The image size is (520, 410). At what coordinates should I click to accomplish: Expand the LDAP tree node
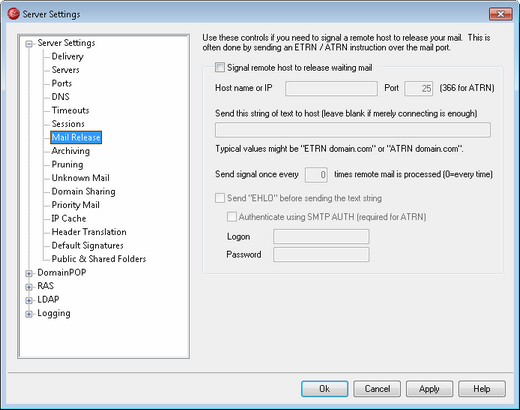pyautogui.click(x=29, y=300)
